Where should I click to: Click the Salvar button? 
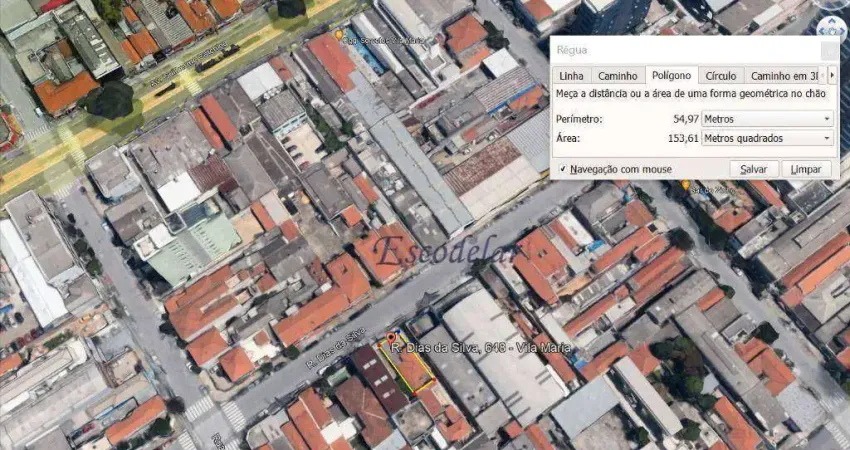754,169
